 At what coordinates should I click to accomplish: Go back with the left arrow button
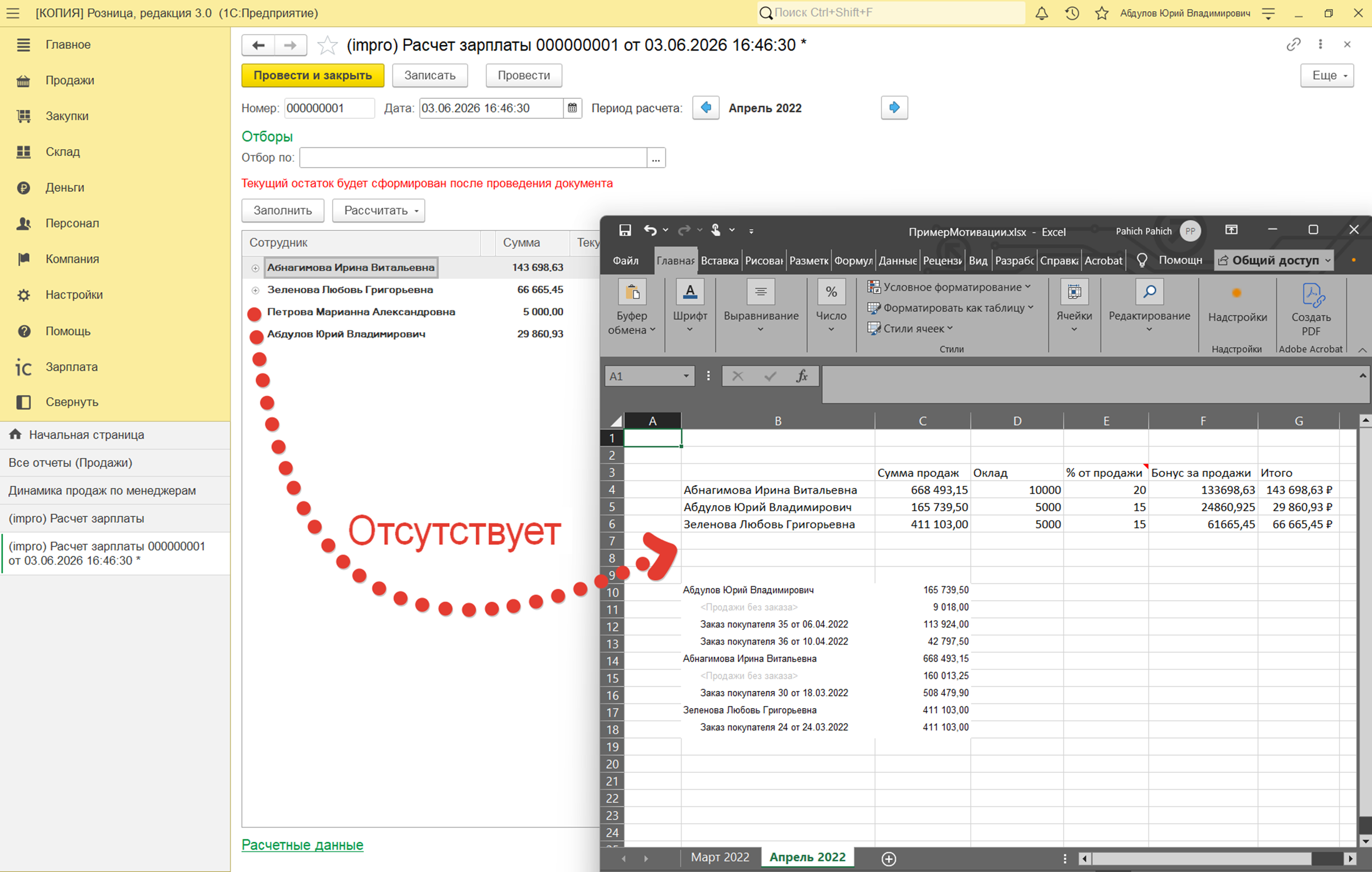point(259,45)
